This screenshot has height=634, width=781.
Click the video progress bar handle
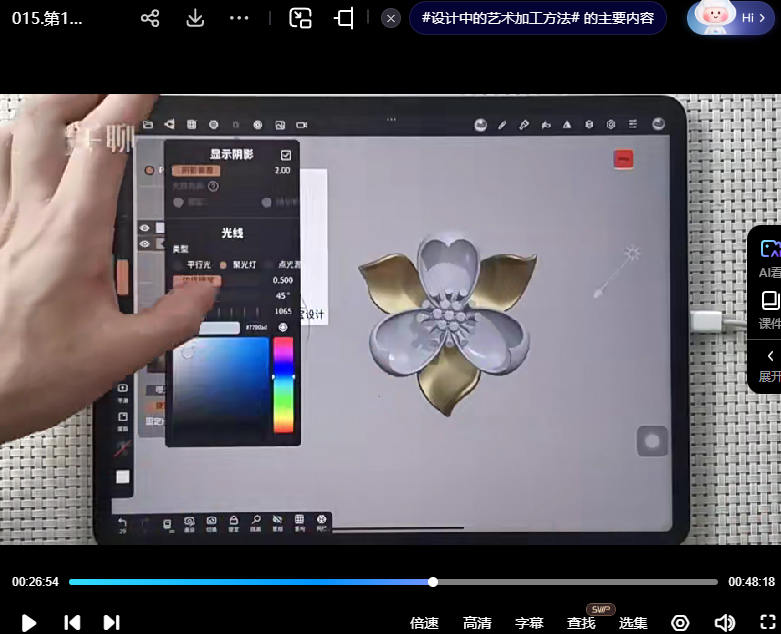[x=433, y=582]
